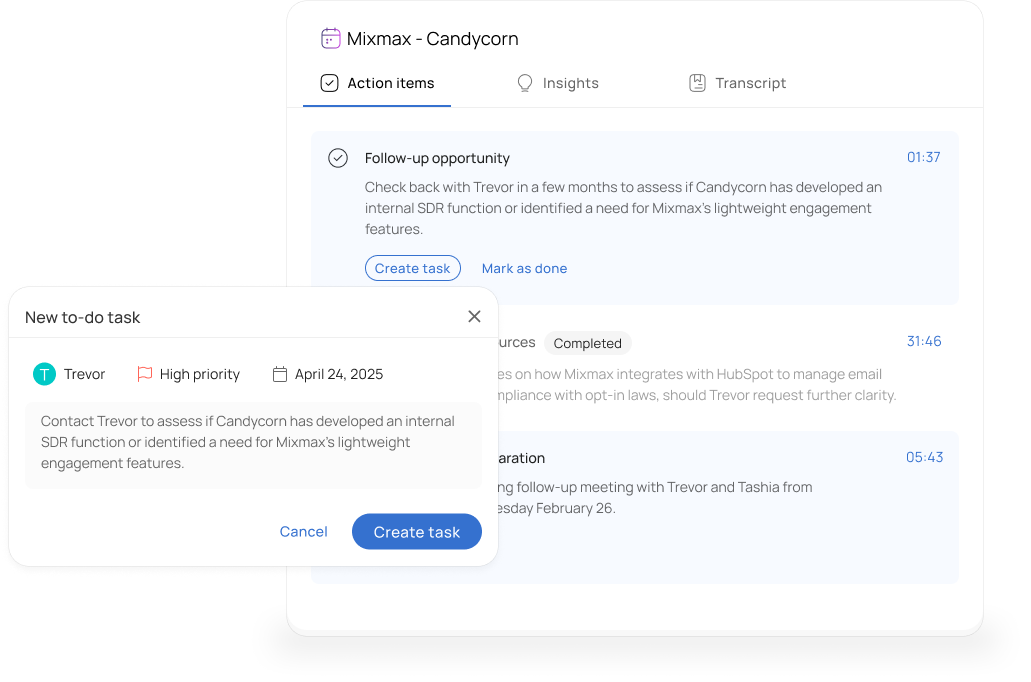Viewport: 1031px width, 682px height.
Task: Click the Mark as done link
Action: coord(524,268)
